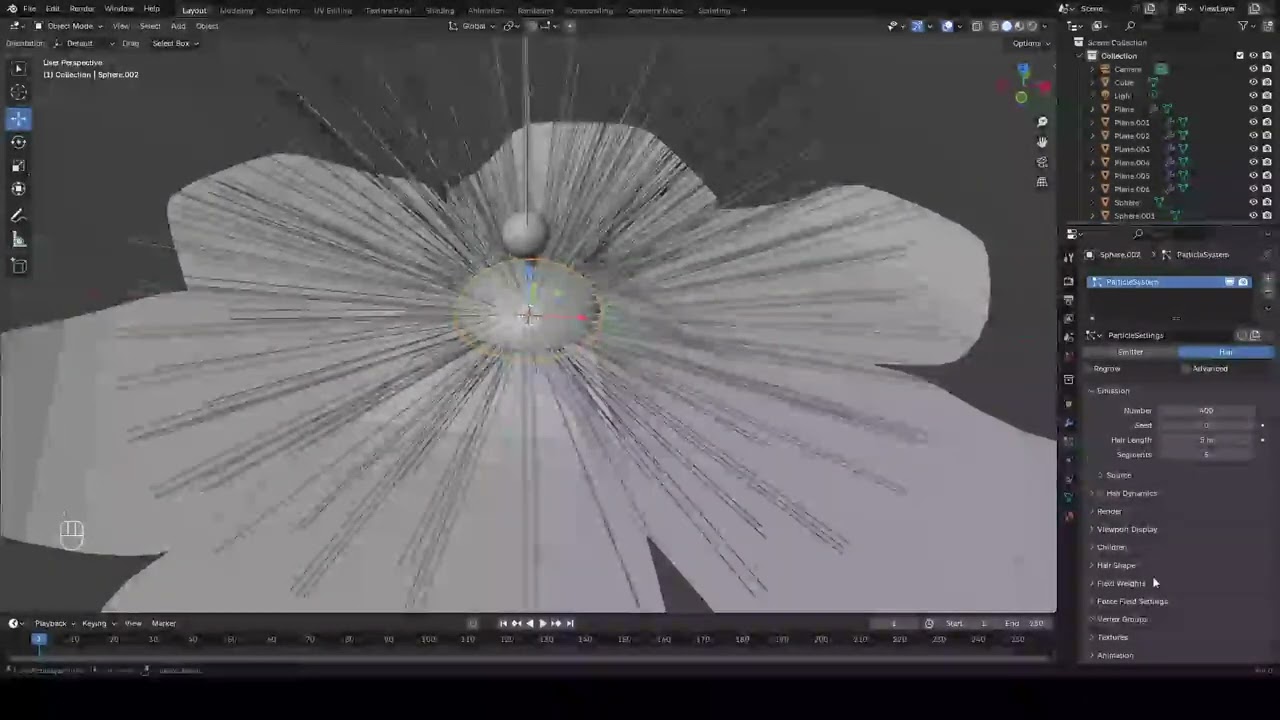
Task: Expand the Hair Shape panel
Action: click(1115, 565)
